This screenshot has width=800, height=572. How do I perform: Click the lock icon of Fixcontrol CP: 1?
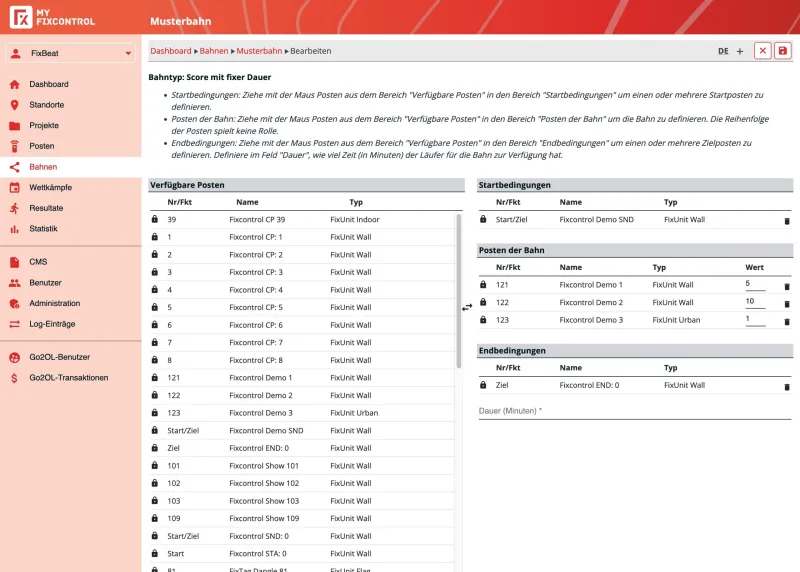point(155,237)
